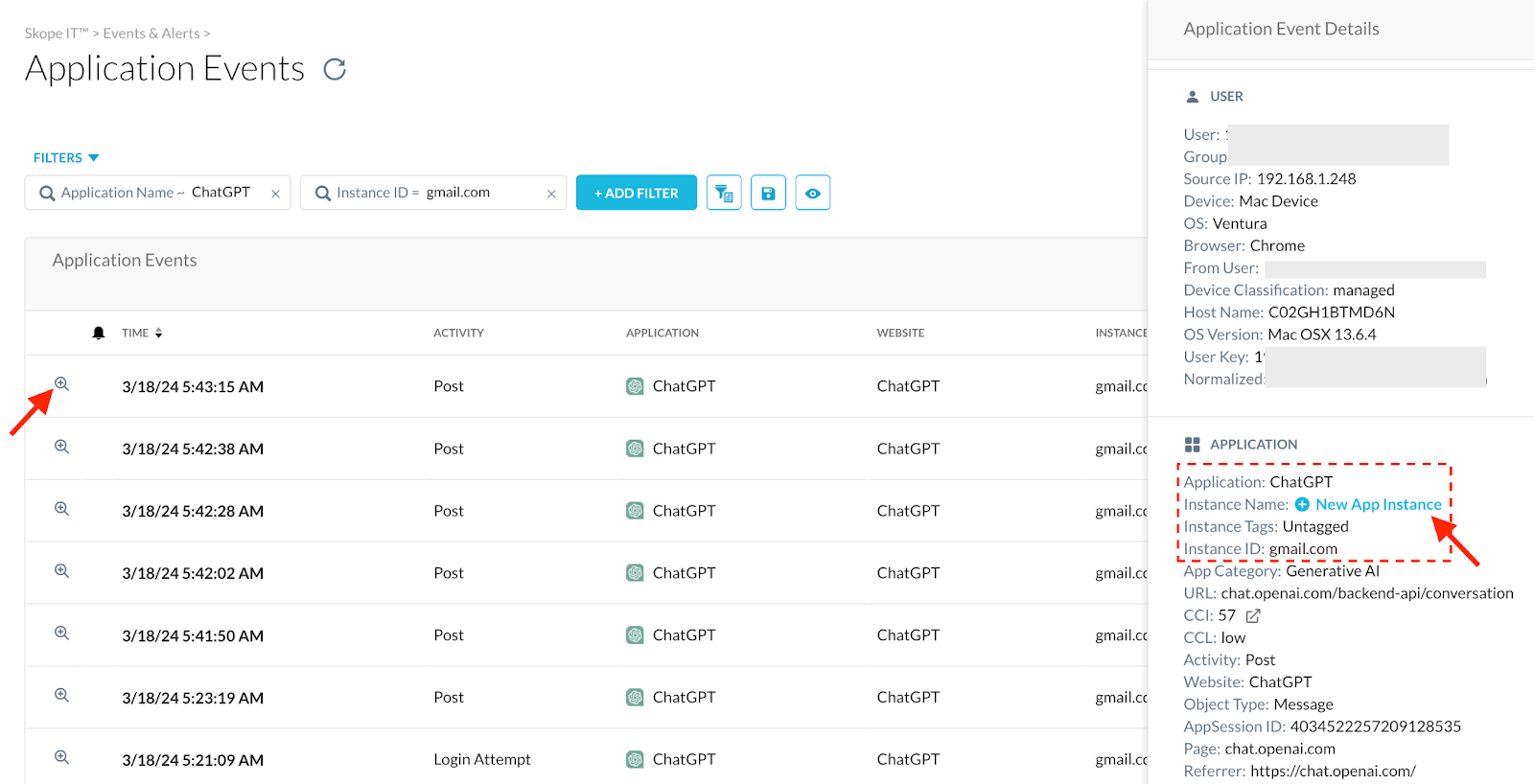1534x784 pixels.
Task: Click the alert bell column icon
Action: tap(99, 333)
